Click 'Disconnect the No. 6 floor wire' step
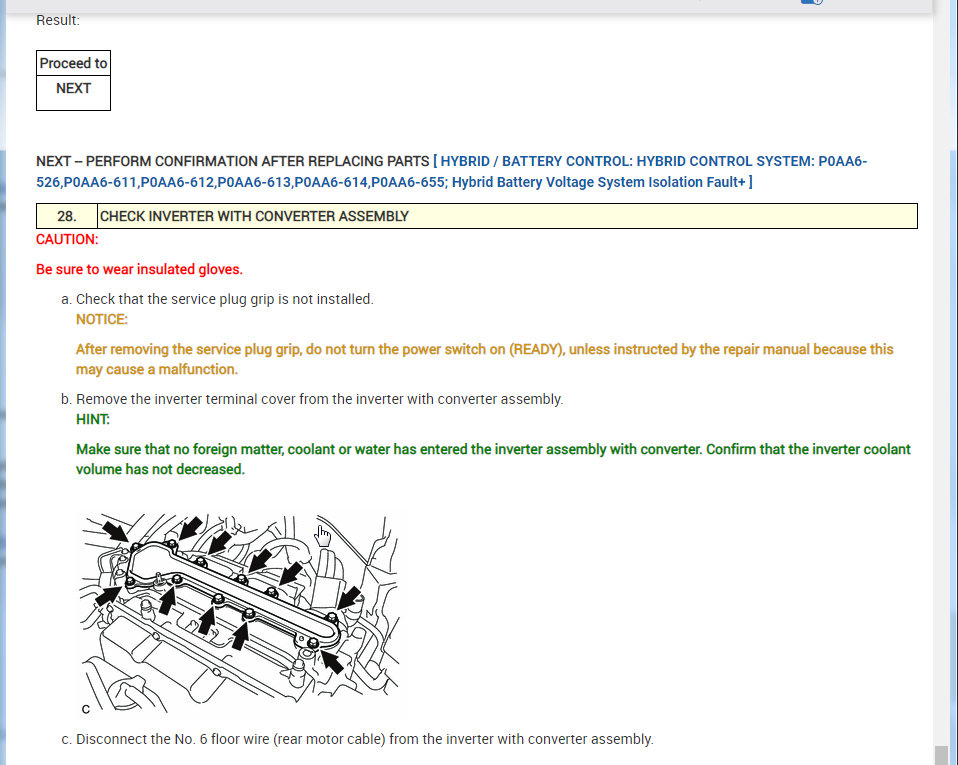 tap(365, 739)
